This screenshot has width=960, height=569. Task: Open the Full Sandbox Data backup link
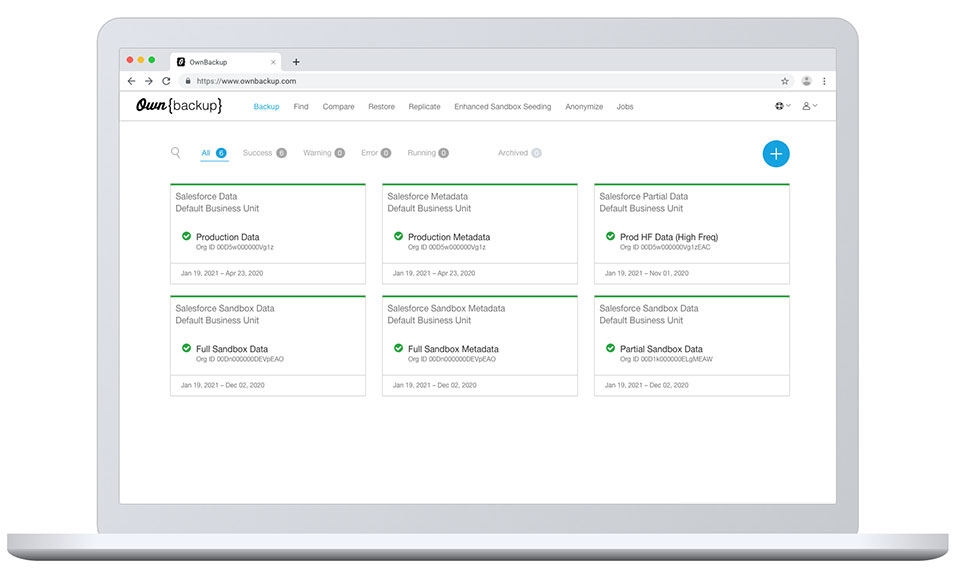click(x=232, y=349)
